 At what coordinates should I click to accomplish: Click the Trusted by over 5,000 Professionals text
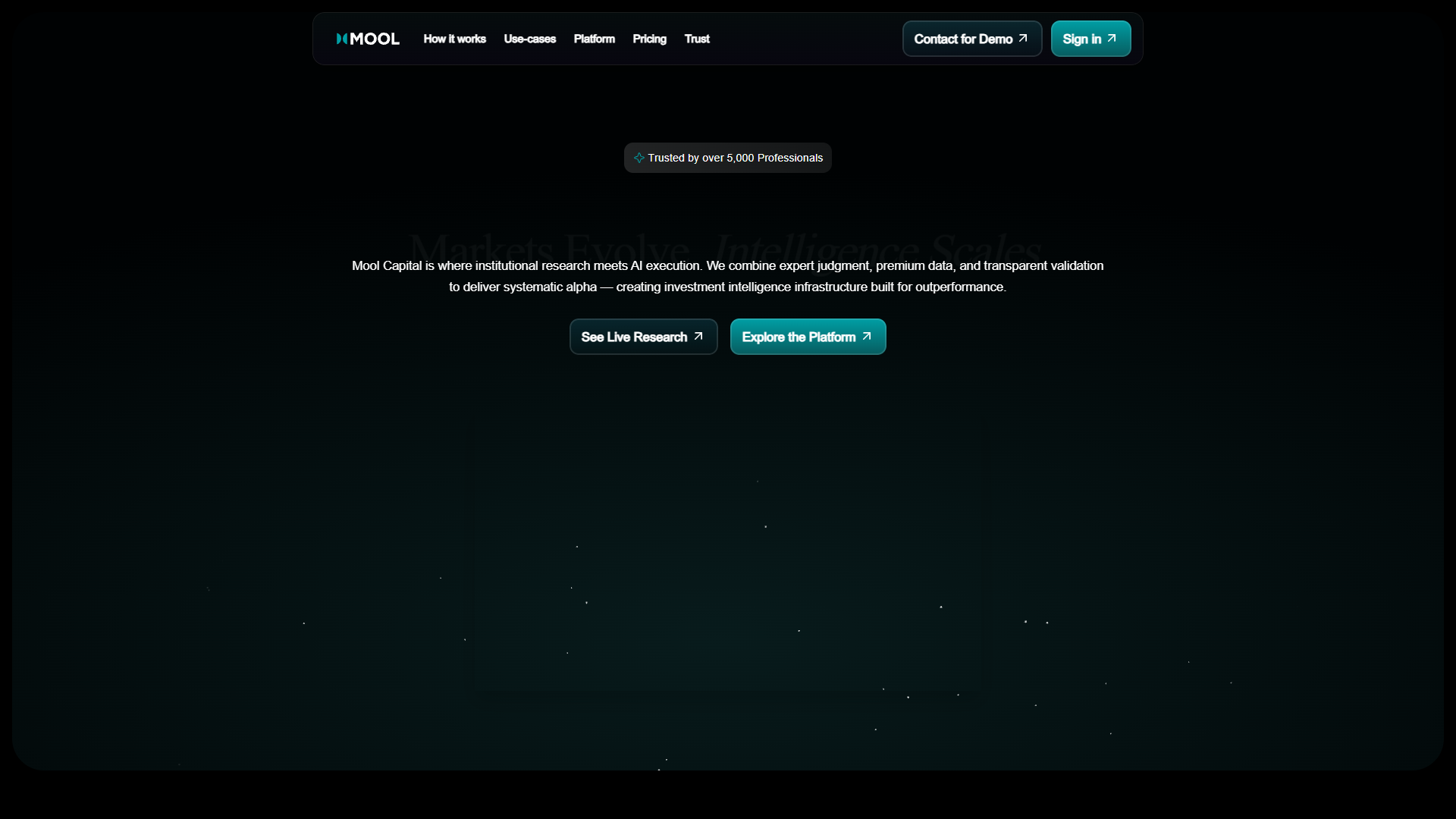pyautogui.click(x=736, y=158)
